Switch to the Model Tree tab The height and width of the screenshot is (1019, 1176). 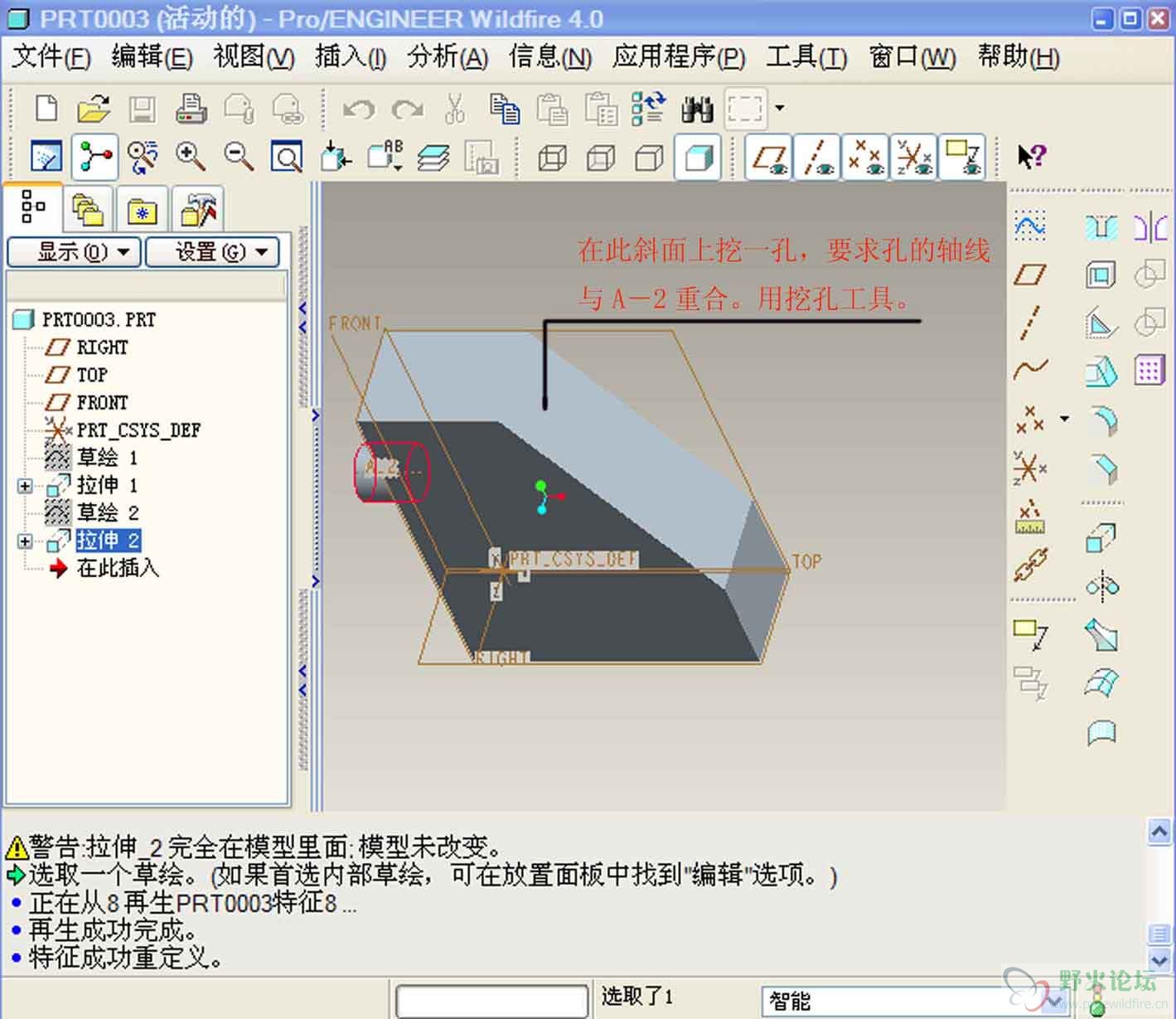[33, 206]
